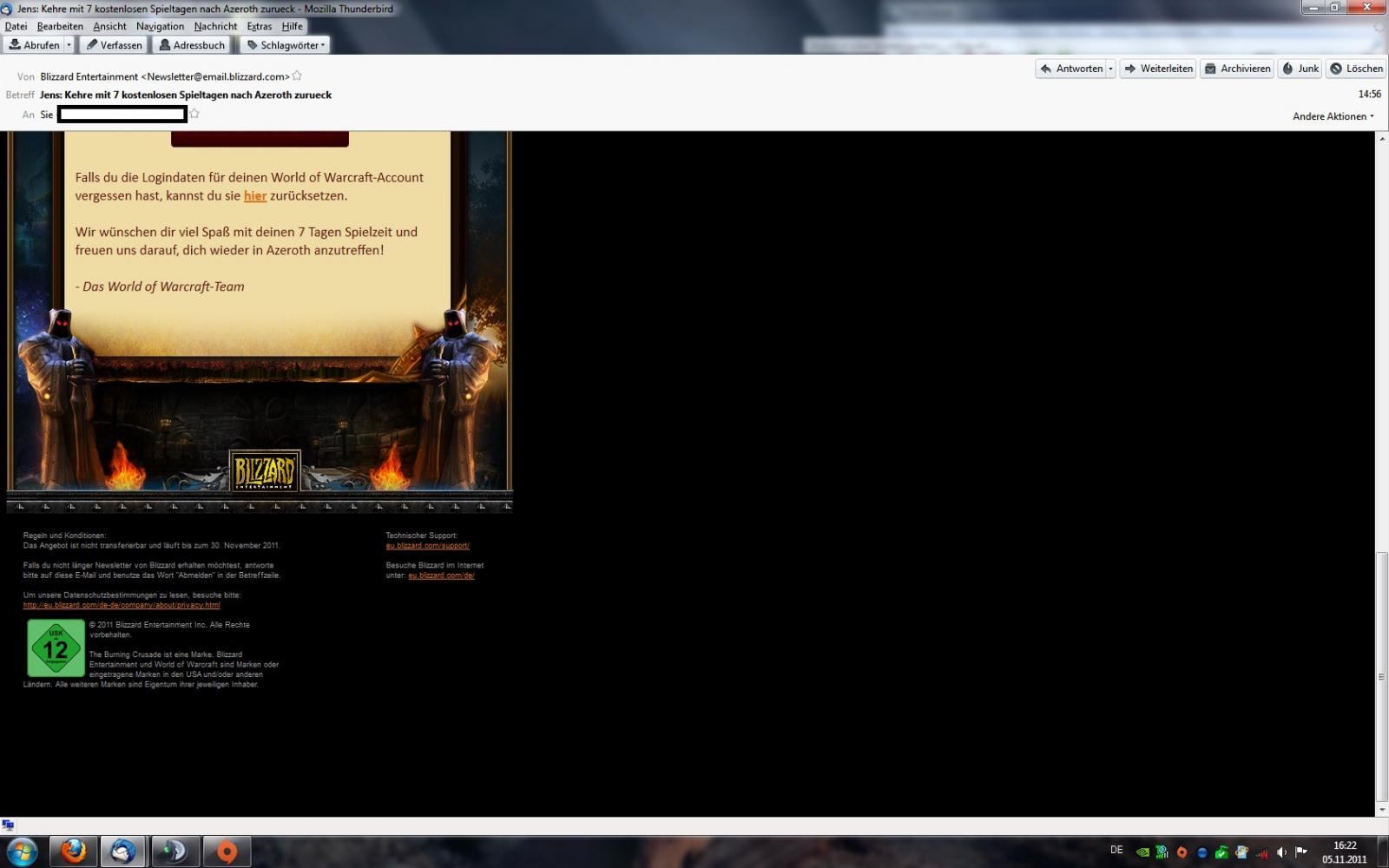Click the Show desktop button

pyautogui.click(x=1382, y=852)
